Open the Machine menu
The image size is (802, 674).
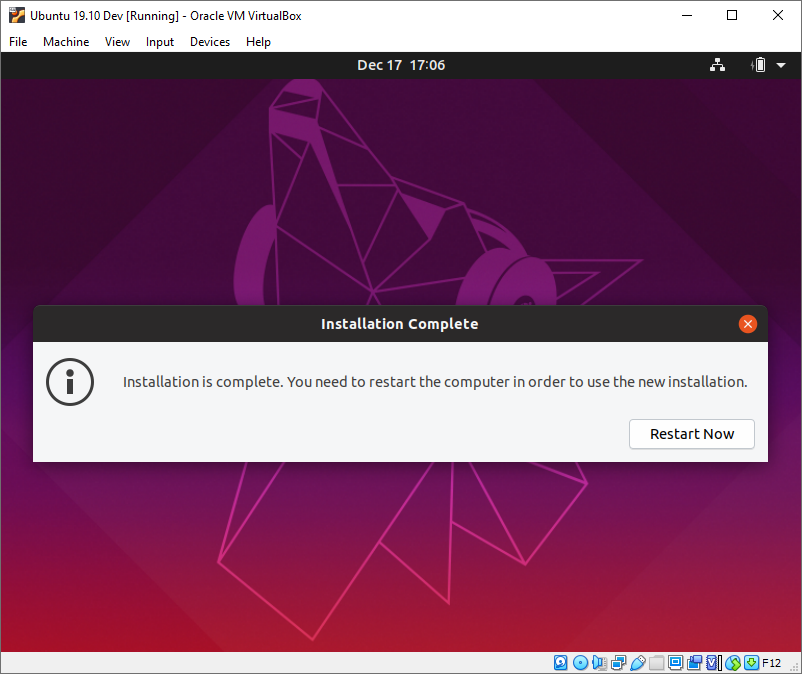(66, 42)
